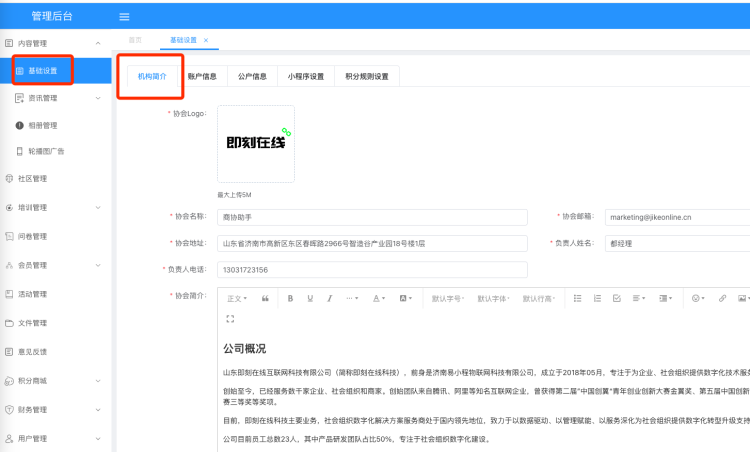Open the 正文 paragraph style dropdown

coord(237,298)
